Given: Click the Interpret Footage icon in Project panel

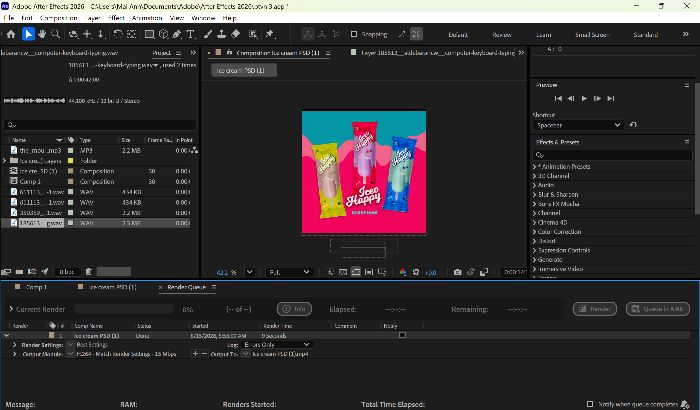Looking at the screenshot, I should click(6, 272).
